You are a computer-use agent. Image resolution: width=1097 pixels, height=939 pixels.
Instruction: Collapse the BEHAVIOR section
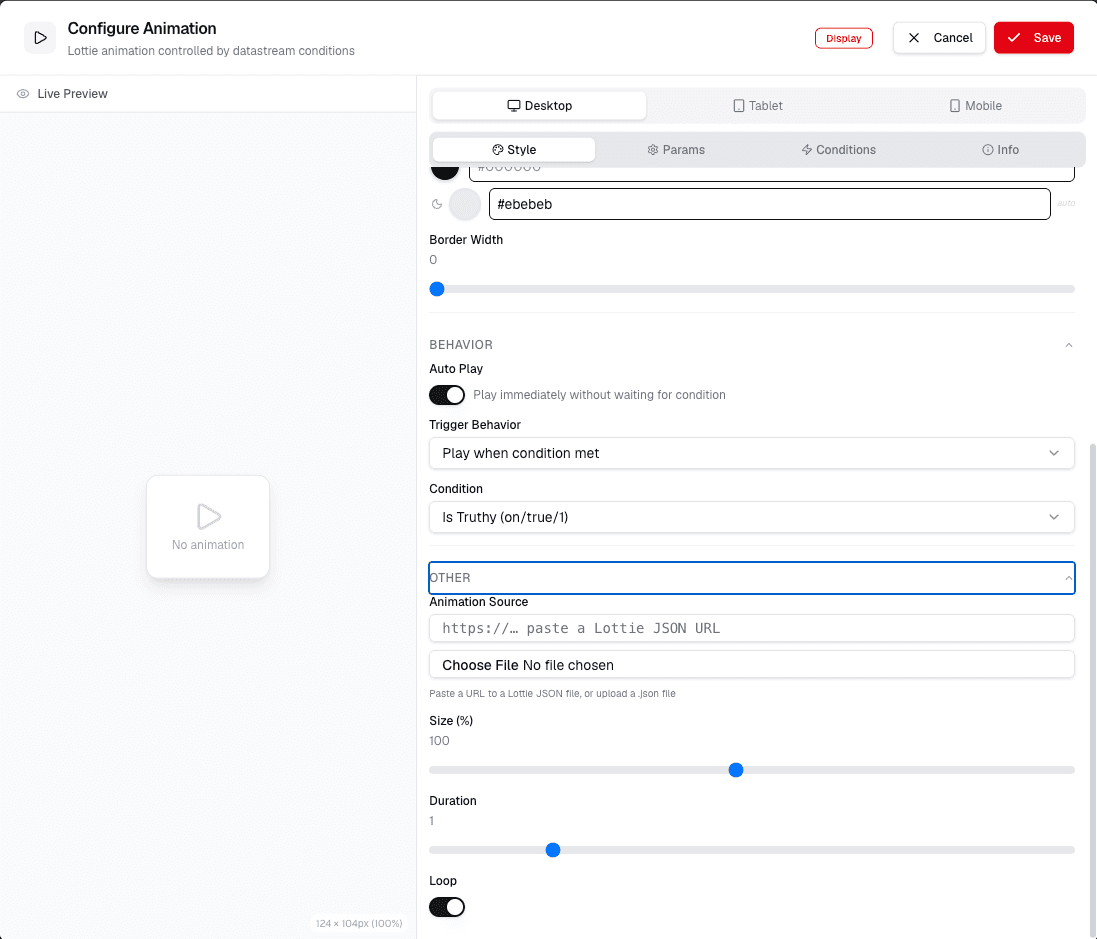(x=1068, y=345)
